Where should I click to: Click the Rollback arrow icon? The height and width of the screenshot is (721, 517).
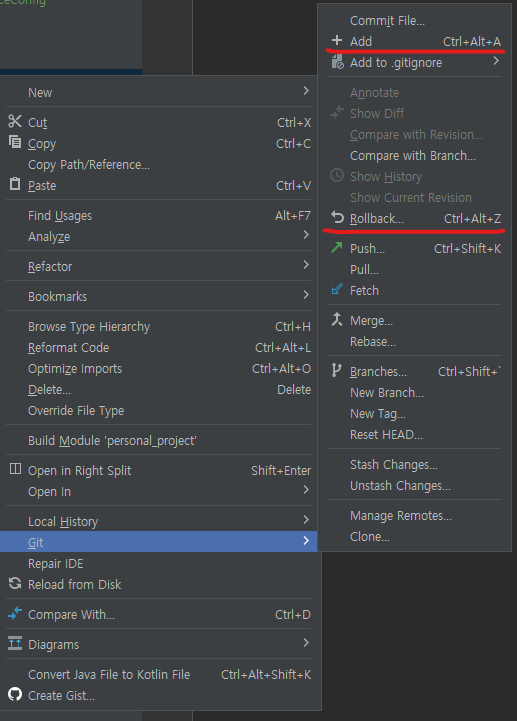(337, 217)
